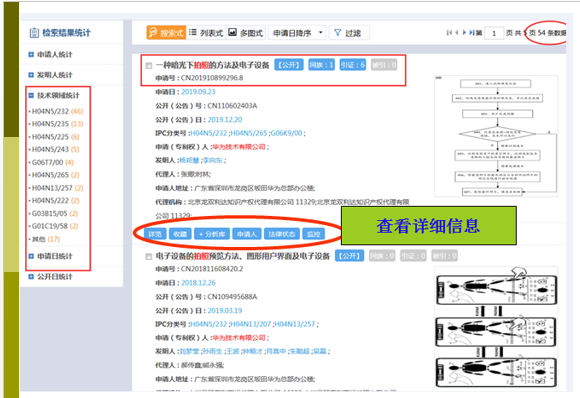Open drawing thumbnail of second patent

[x=496, y=327]
